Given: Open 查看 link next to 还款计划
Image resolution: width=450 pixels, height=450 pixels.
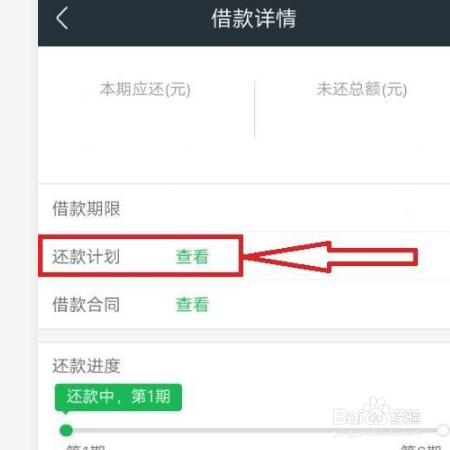Looking at the screenshot, I should [x=192, y=257].
